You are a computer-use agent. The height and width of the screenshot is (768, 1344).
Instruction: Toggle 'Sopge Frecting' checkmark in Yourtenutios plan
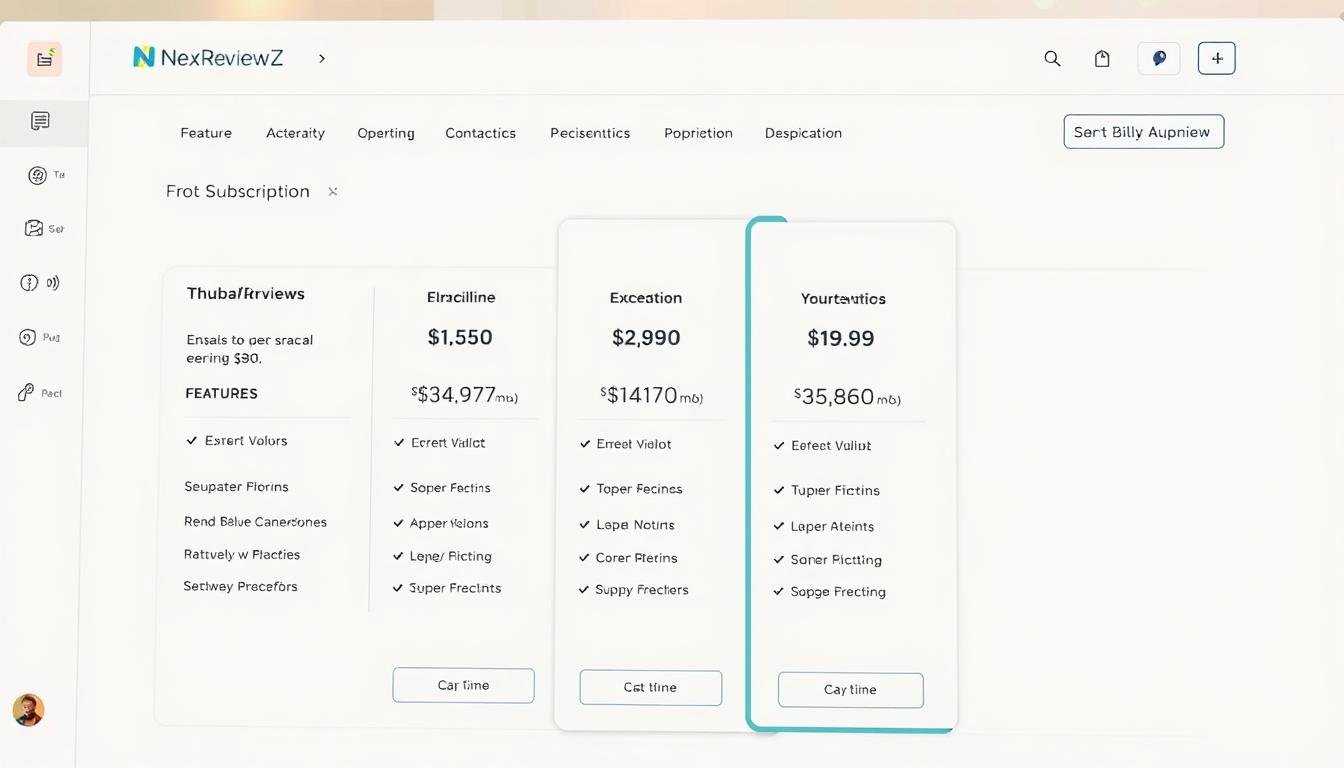[779, 592]
